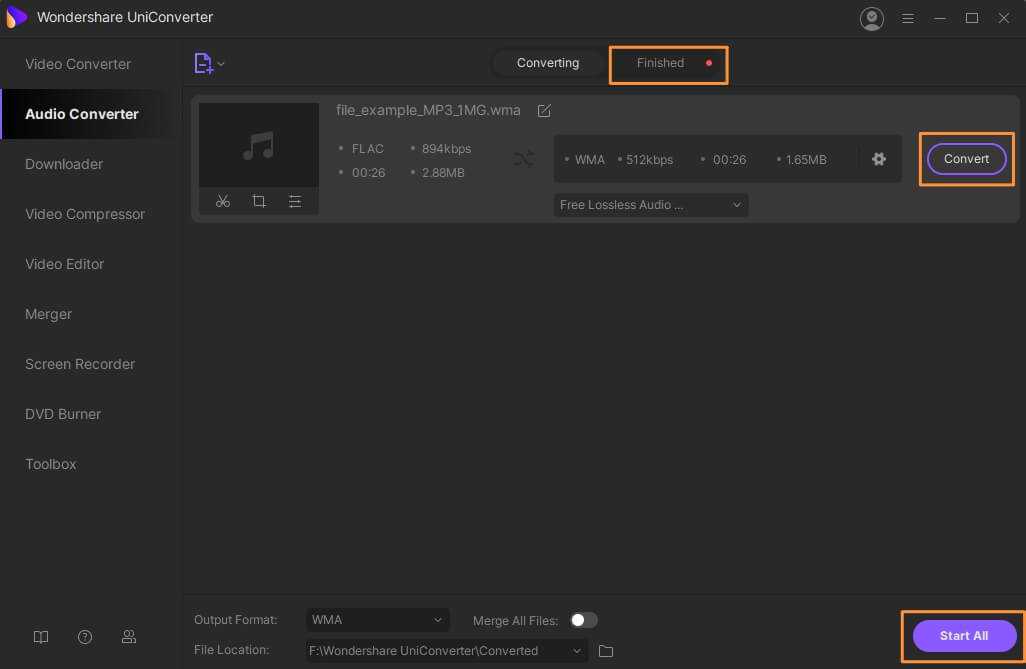1026x669 pixels.
Task: Switch to the Finished tab
Action: coord(660,63)
